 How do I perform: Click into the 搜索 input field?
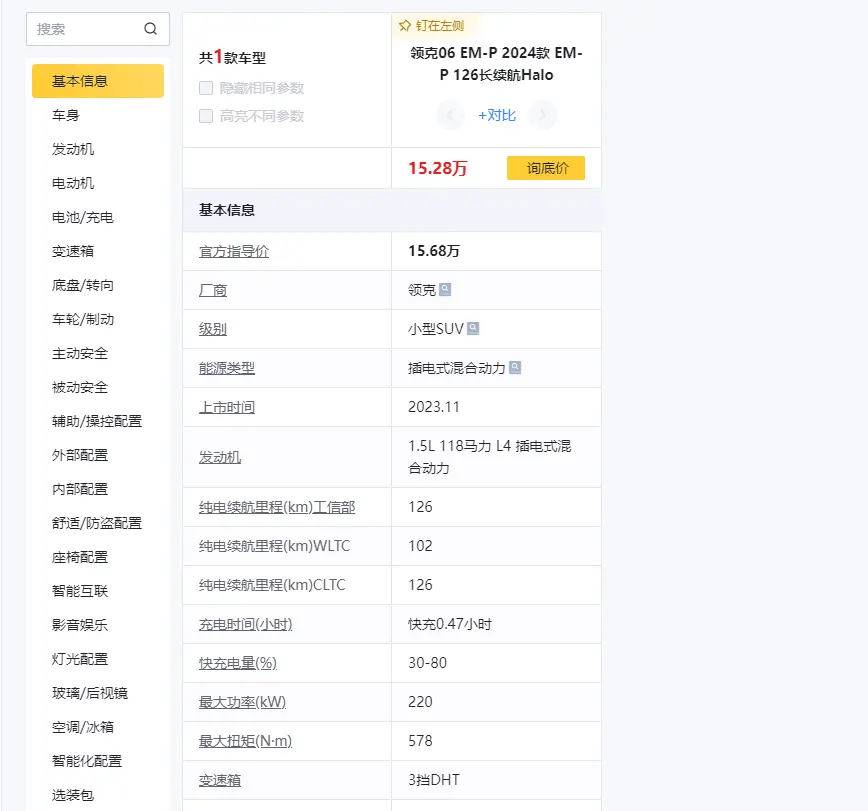[x=85, y=29]
